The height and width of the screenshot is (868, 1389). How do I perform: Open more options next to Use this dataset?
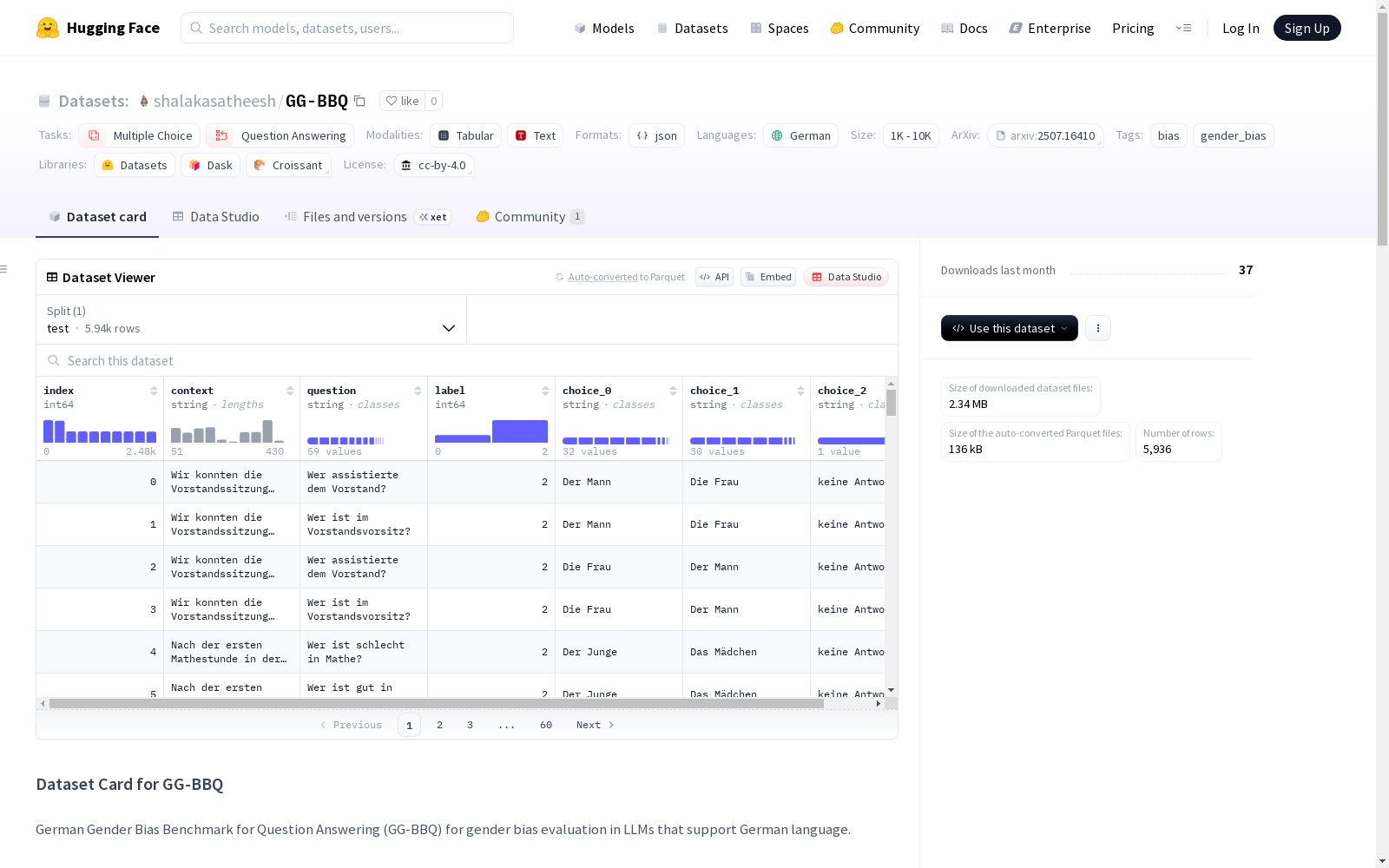click(1098, 328)
